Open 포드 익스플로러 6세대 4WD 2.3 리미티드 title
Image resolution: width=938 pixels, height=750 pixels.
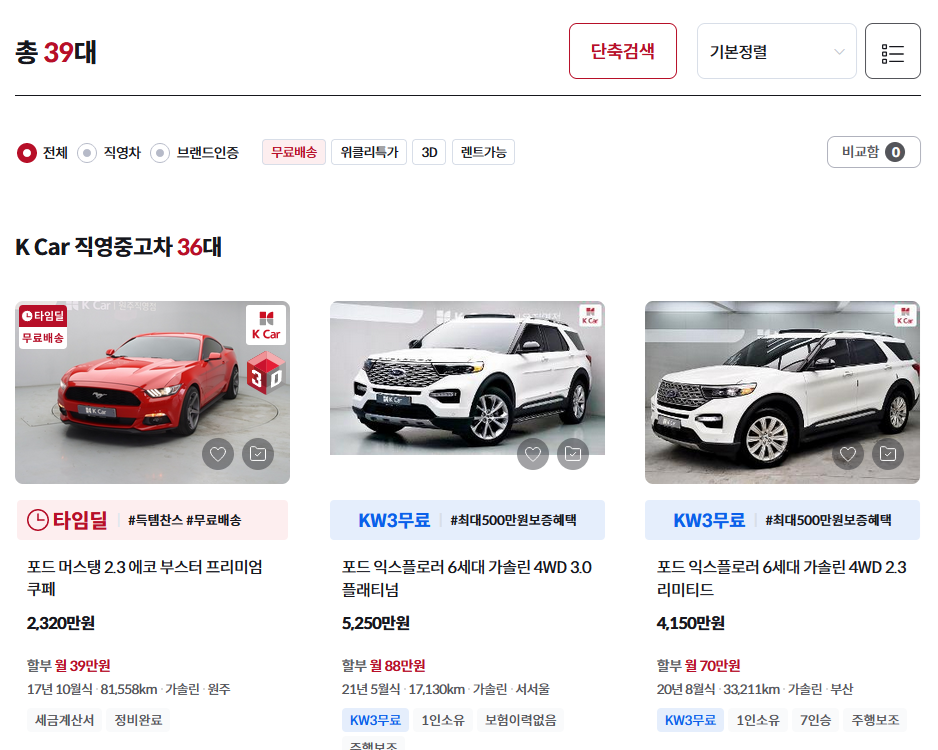click(x=782, y=578)
